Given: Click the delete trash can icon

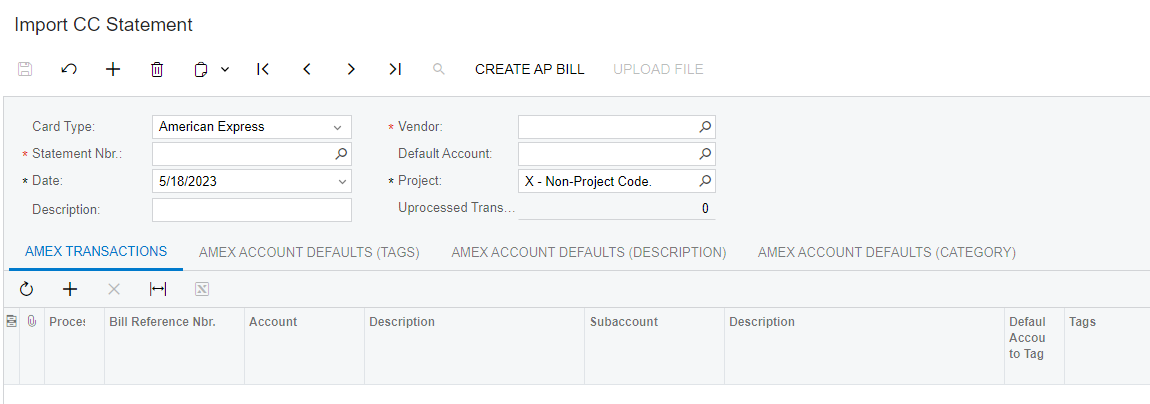Looking at the screenshot, I should click(x=157, y=69).
